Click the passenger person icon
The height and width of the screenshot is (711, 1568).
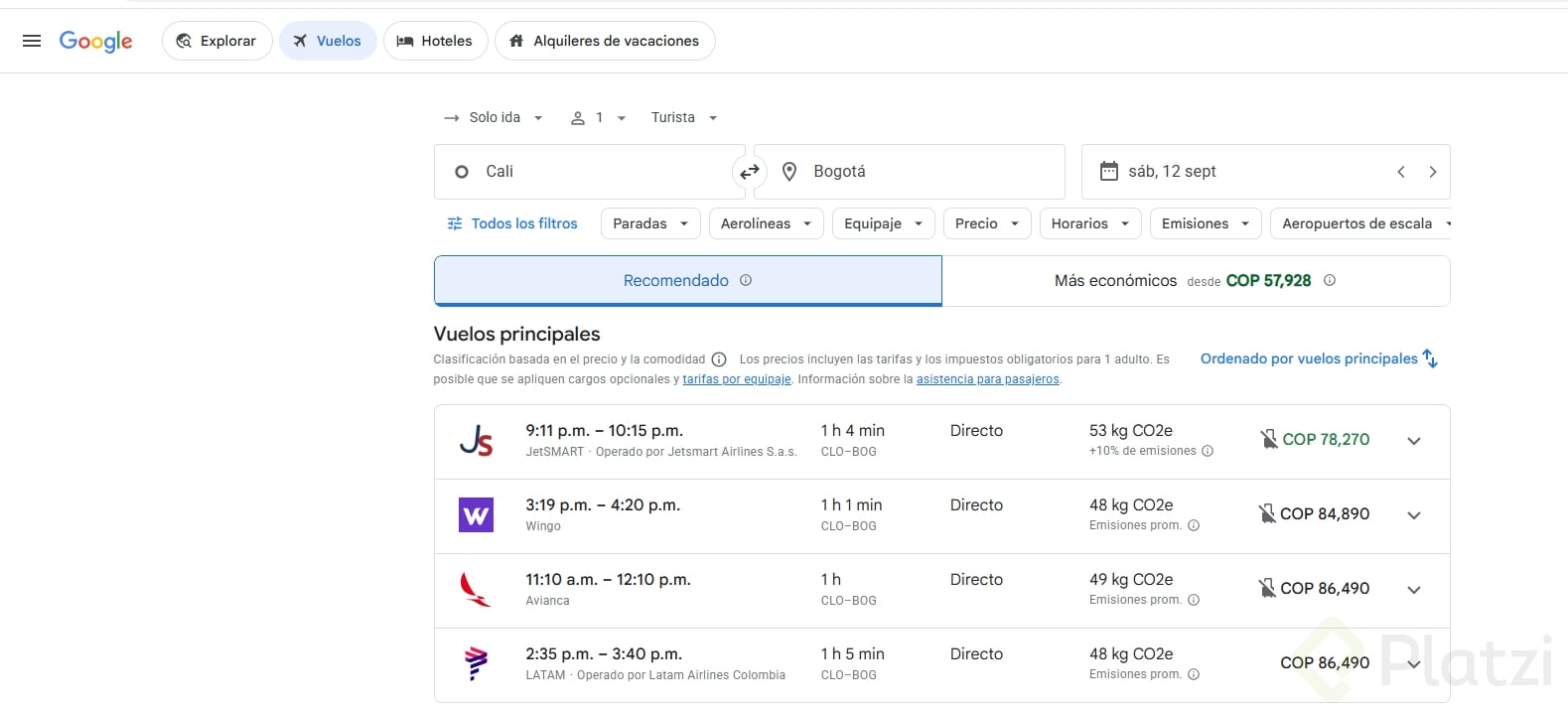pos(578,117)
